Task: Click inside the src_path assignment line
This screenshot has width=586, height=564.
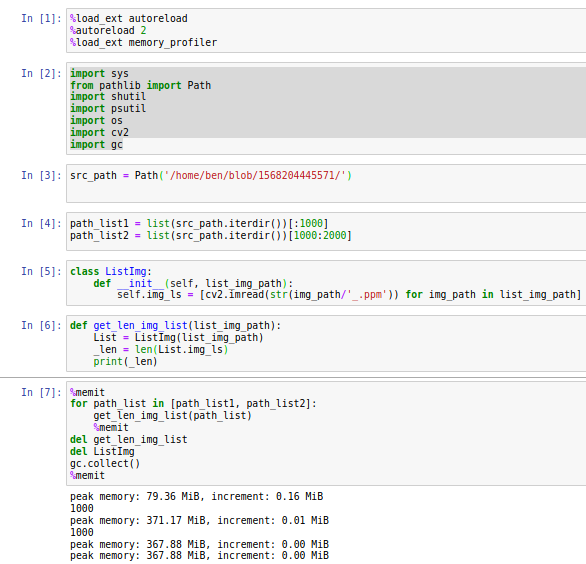Action: [211, 175]
